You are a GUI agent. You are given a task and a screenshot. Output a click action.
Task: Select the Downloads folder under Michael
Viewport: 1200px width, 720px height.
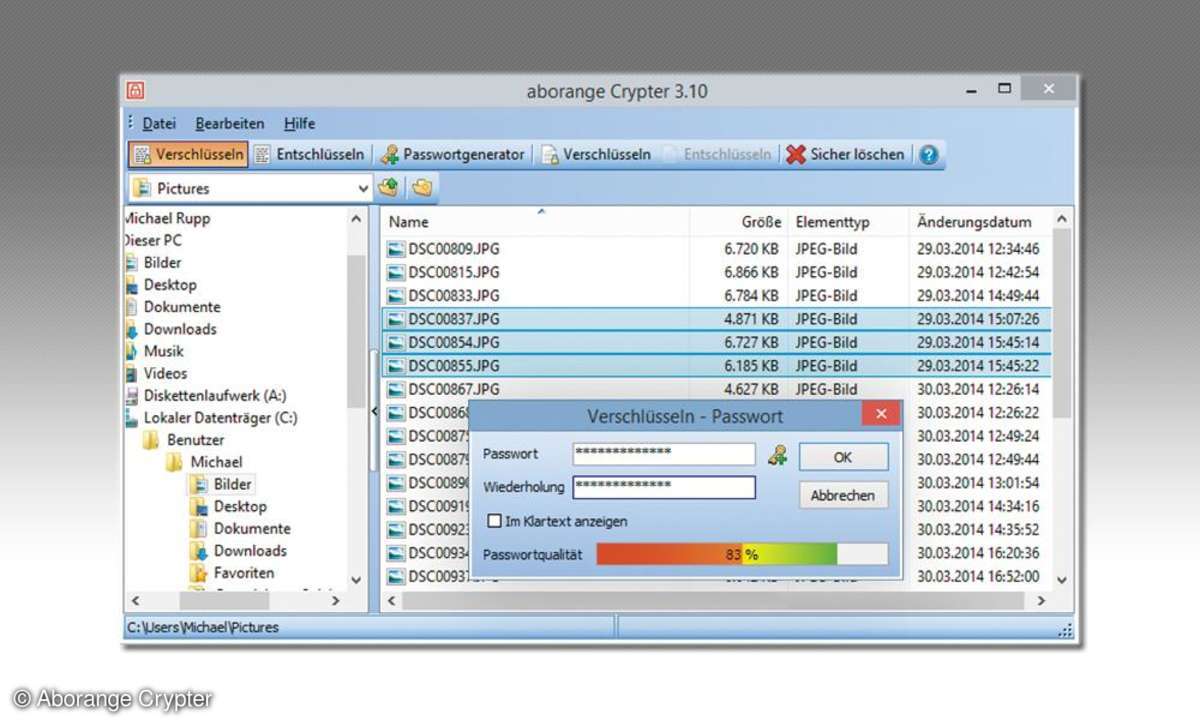pyautogui.click(x=250, y=550)
